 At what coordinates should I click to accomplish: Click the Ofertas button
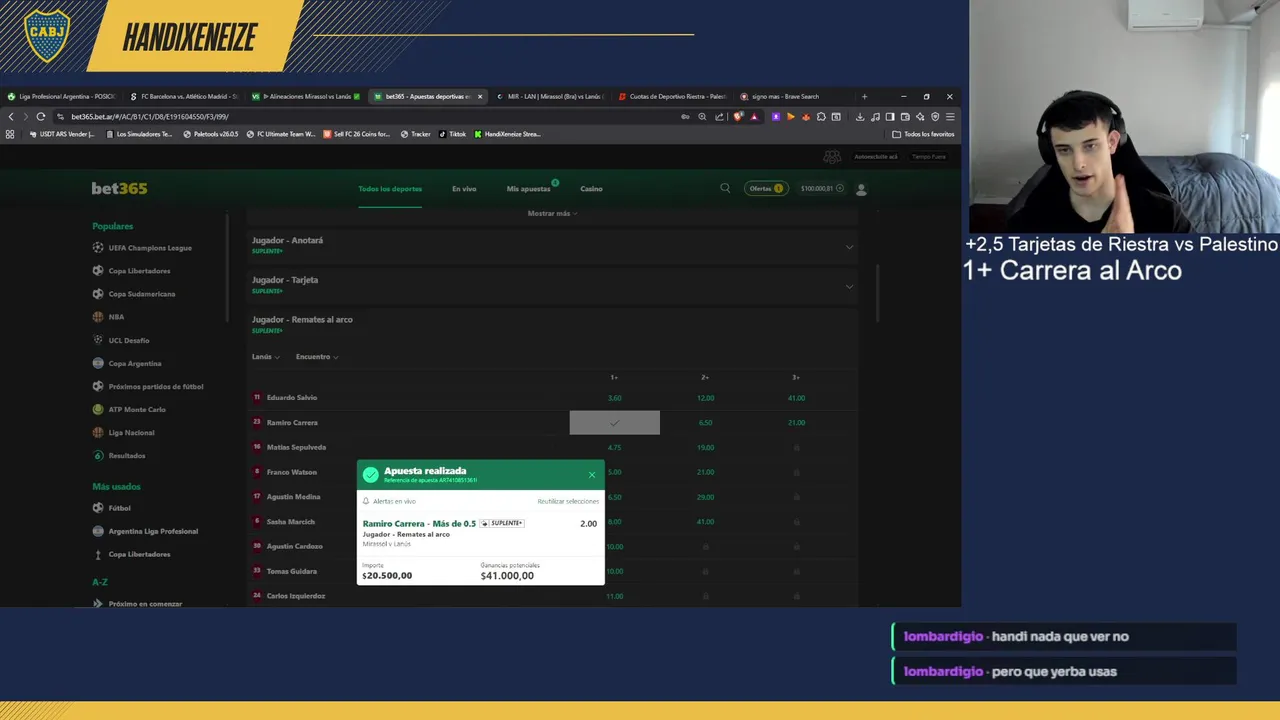(x=766, y=188)
